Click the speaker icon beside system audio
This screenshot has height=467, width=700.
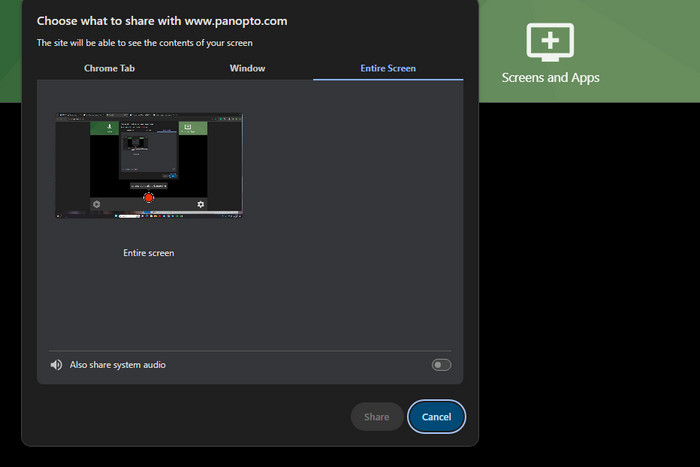point(56,365)
